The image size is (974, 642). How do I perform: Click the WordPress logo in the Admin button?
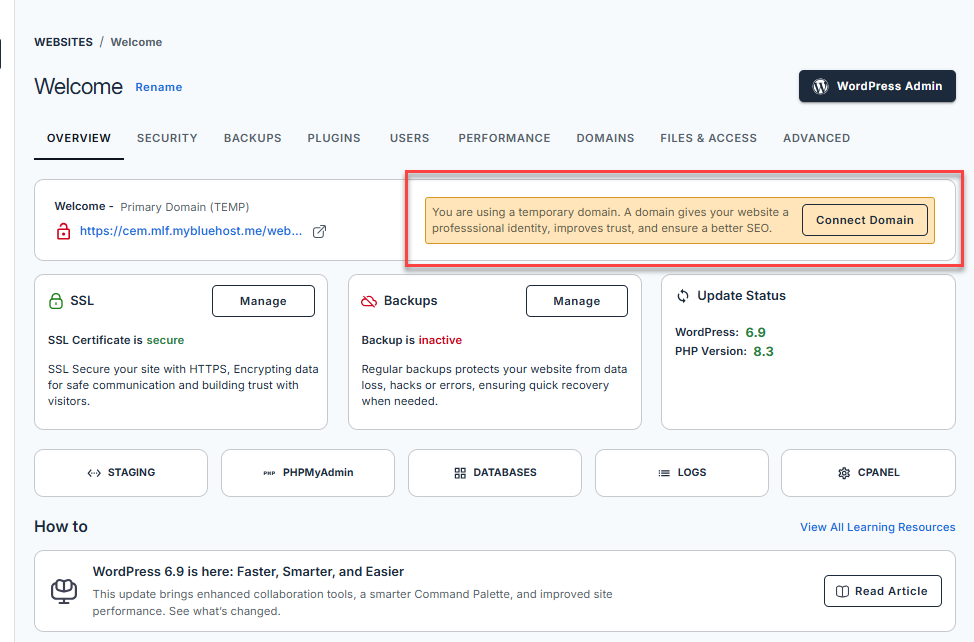[x=820, y=86]
